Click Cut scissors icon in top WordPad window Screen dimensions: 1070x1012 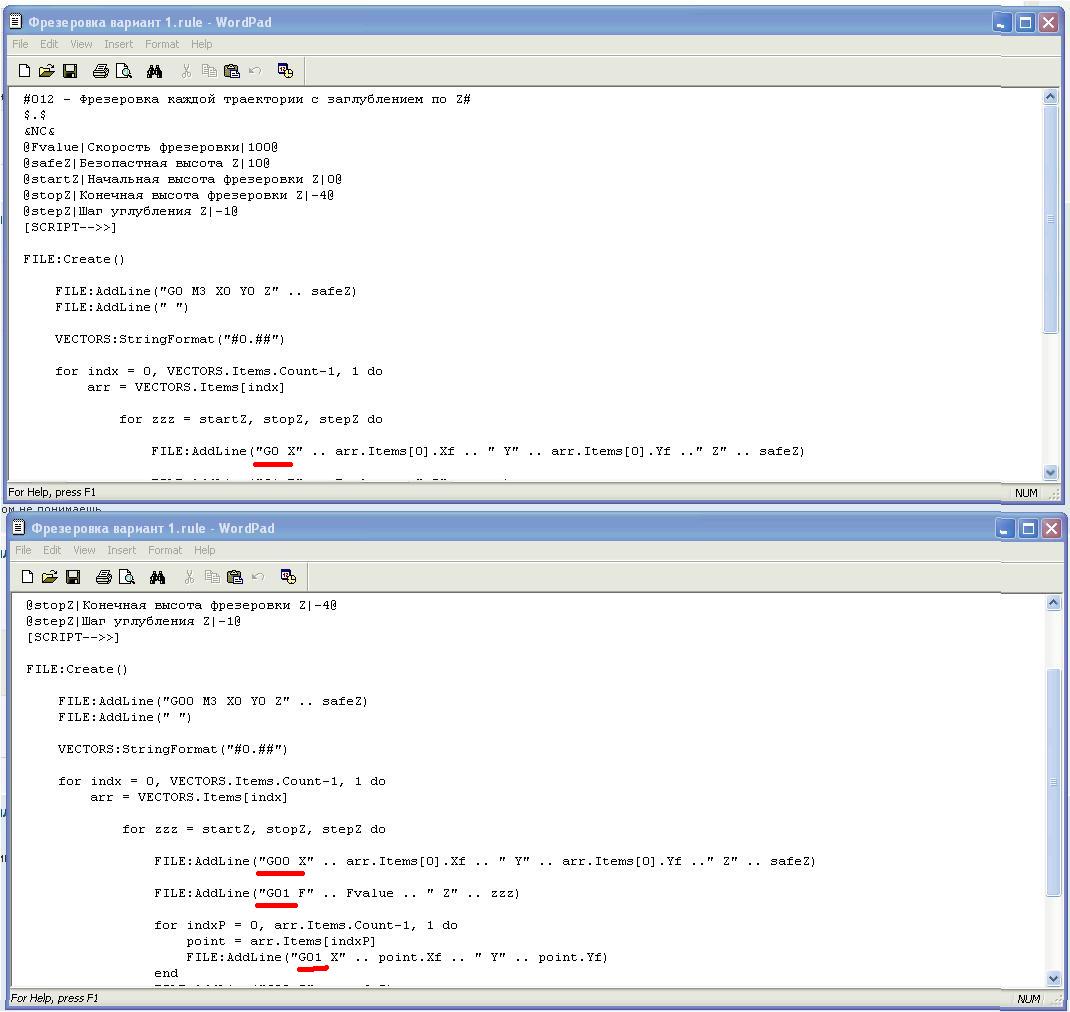click(x=186, y=71)
